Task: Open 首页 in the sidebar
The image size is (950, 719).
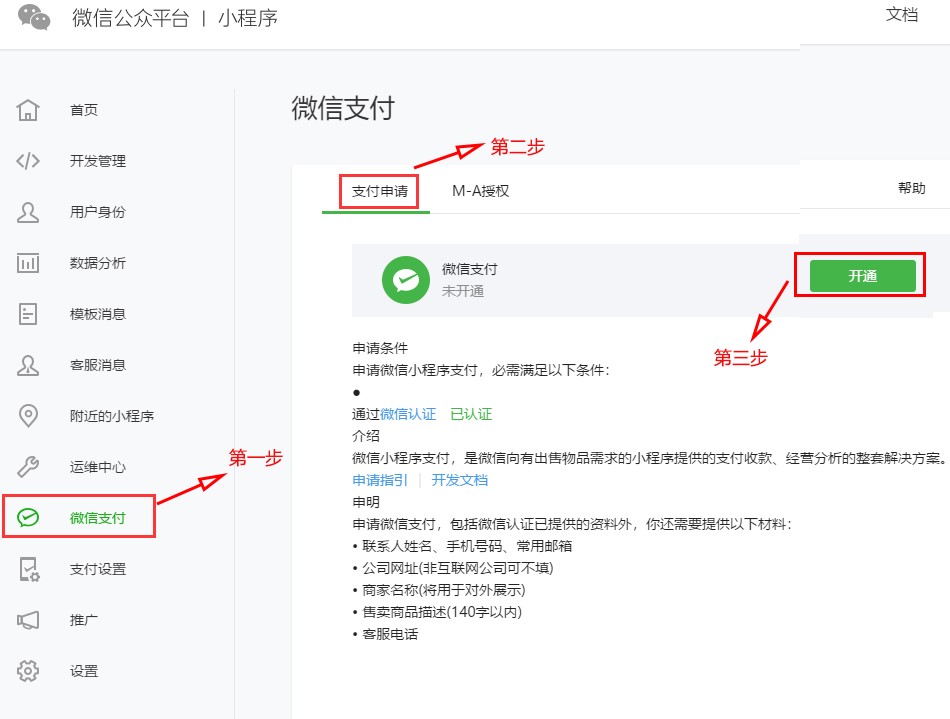Action: [x=84, y=110]
